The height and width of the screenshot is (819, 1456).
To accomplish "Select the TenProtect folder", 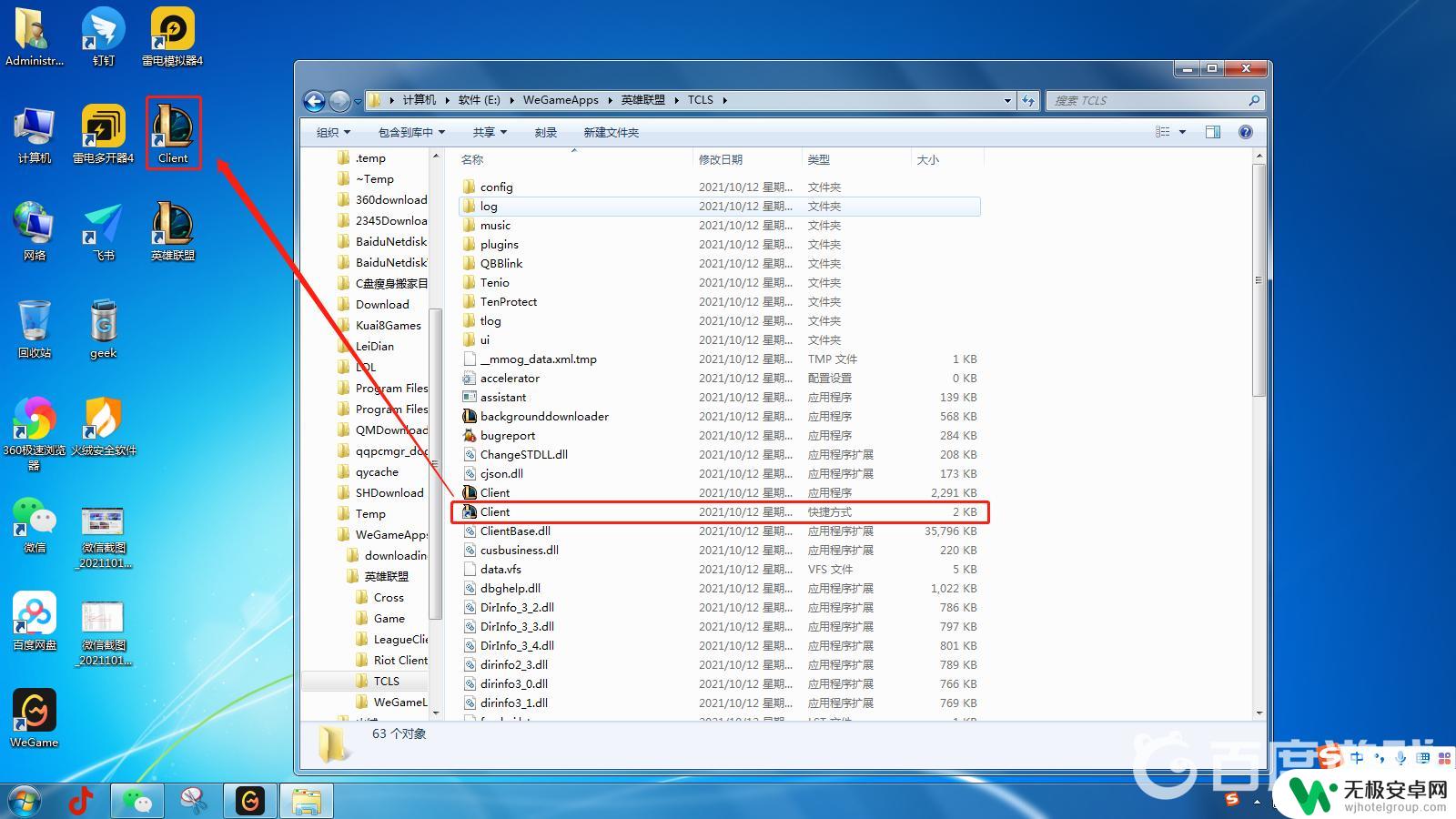I will (x=509, y=301).
